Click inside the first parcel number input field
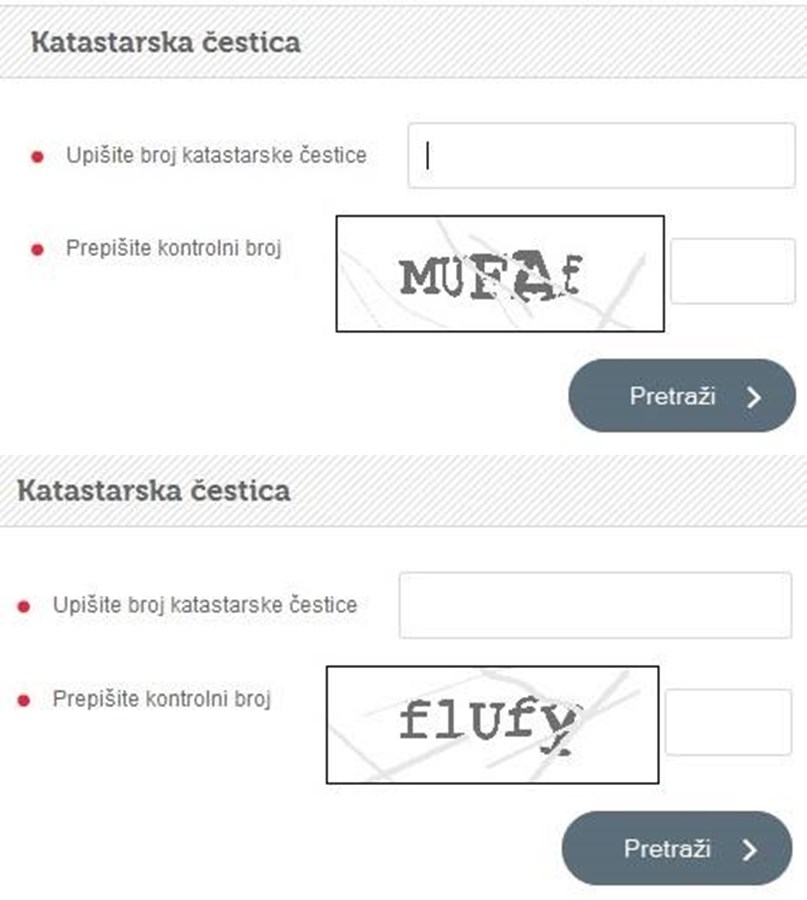The height and width of the screenshot is (900, 807). point(600,155)
